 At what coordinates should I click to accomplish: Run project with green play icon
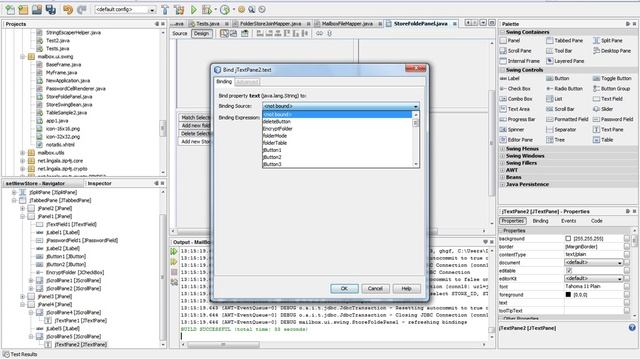pos(194,9)
